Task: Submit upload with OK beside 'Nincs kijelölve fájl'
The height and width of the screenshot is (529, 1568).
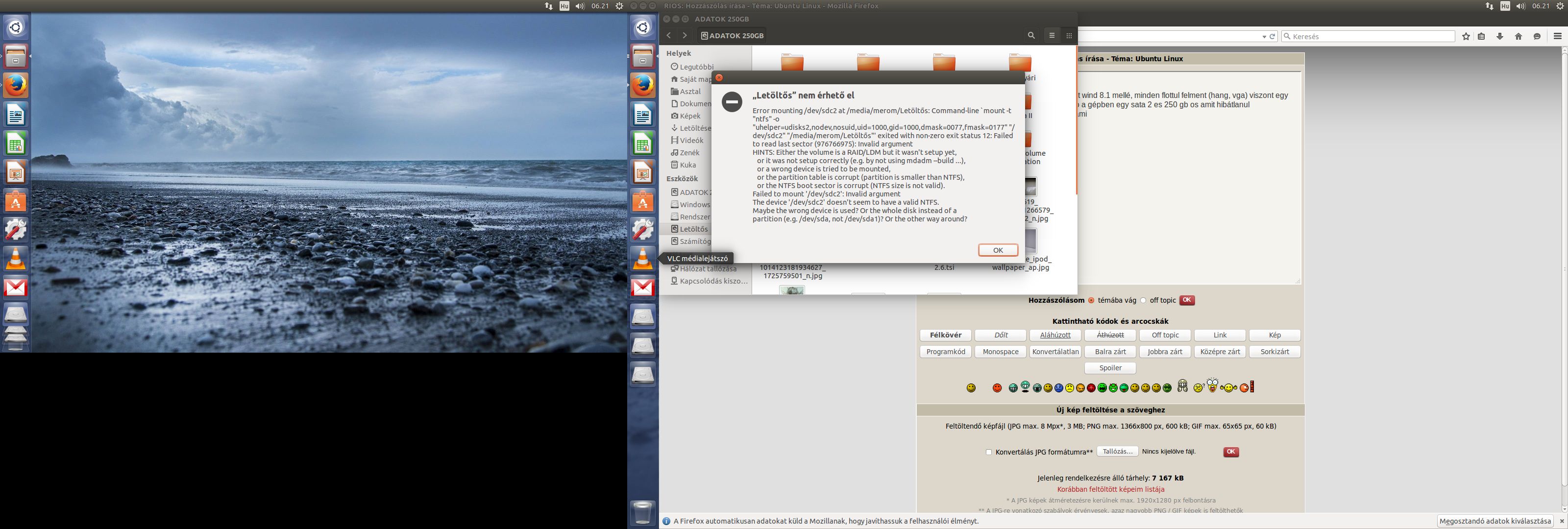Action: point(1231,452)
